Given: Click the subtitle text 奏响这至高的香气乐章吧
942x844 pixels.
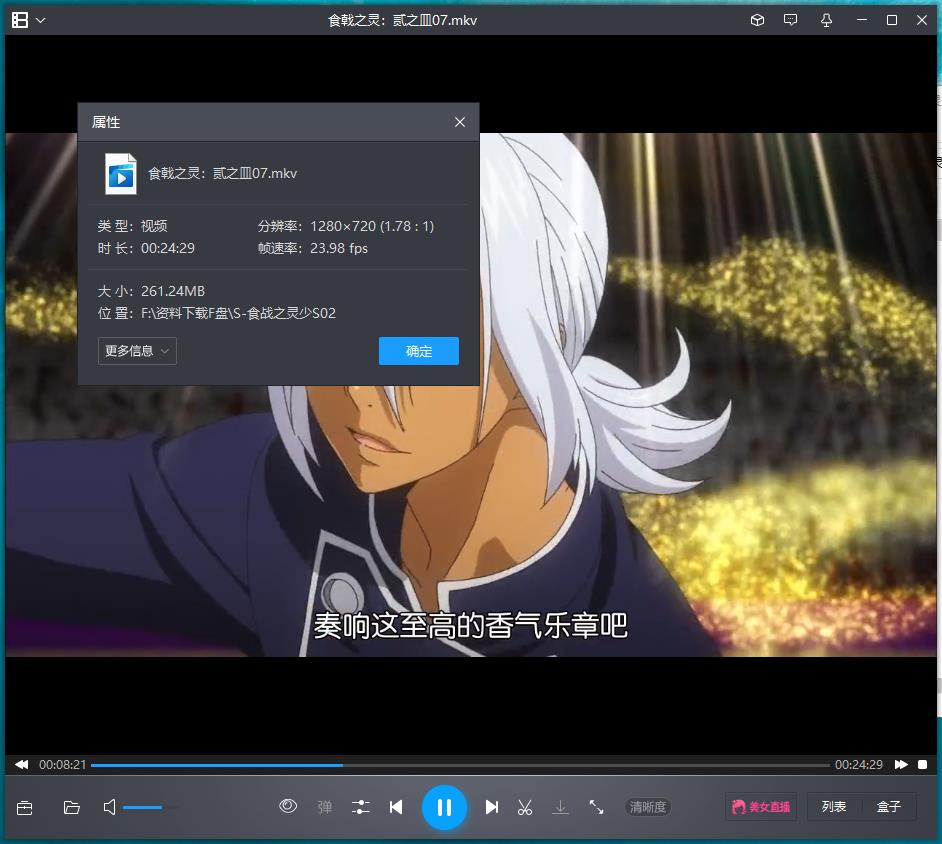Looking at the screenshot, I should point(470,625).
